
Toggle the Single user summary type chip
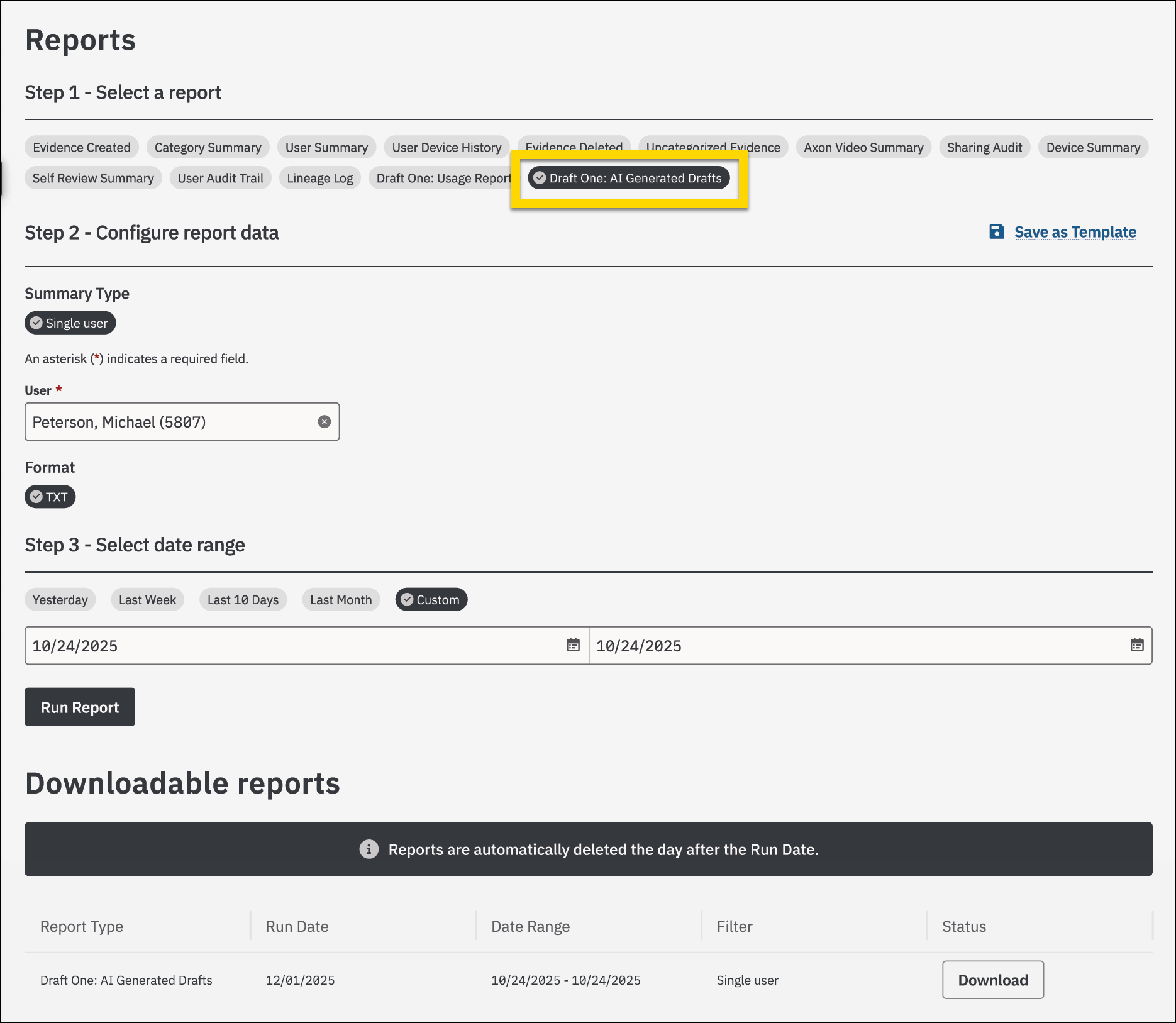[70, 323]
